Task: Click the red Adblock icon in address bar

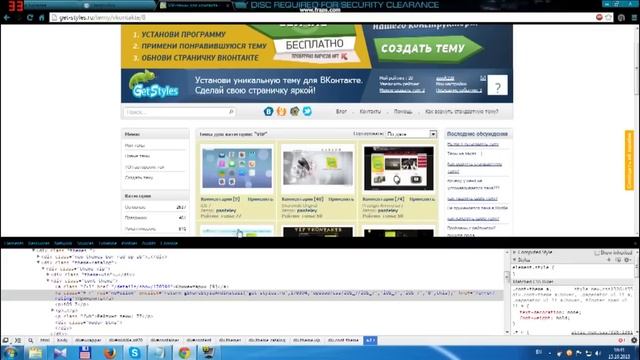Action: 599,18
